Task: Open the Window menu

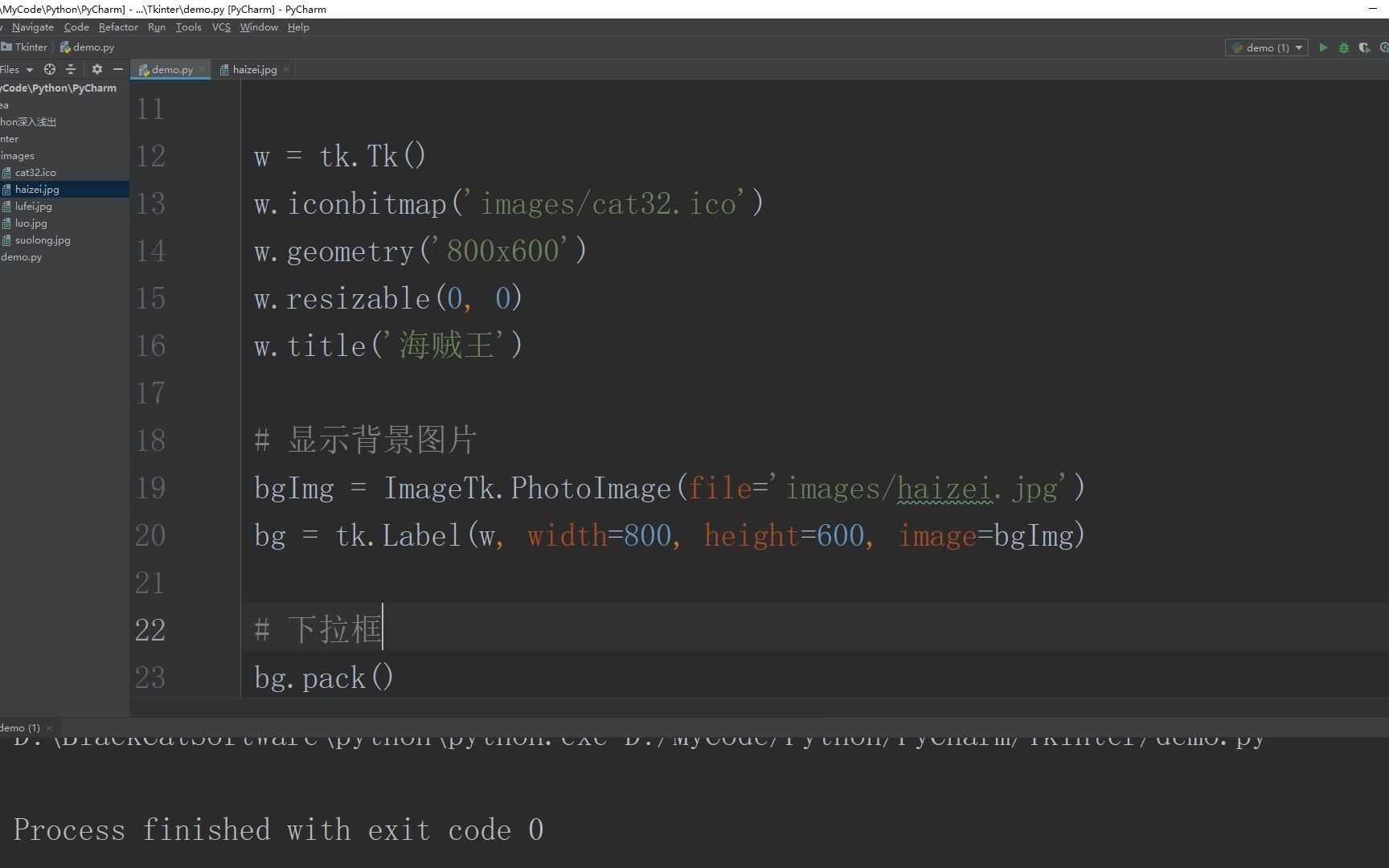Action: pos(259,27)
